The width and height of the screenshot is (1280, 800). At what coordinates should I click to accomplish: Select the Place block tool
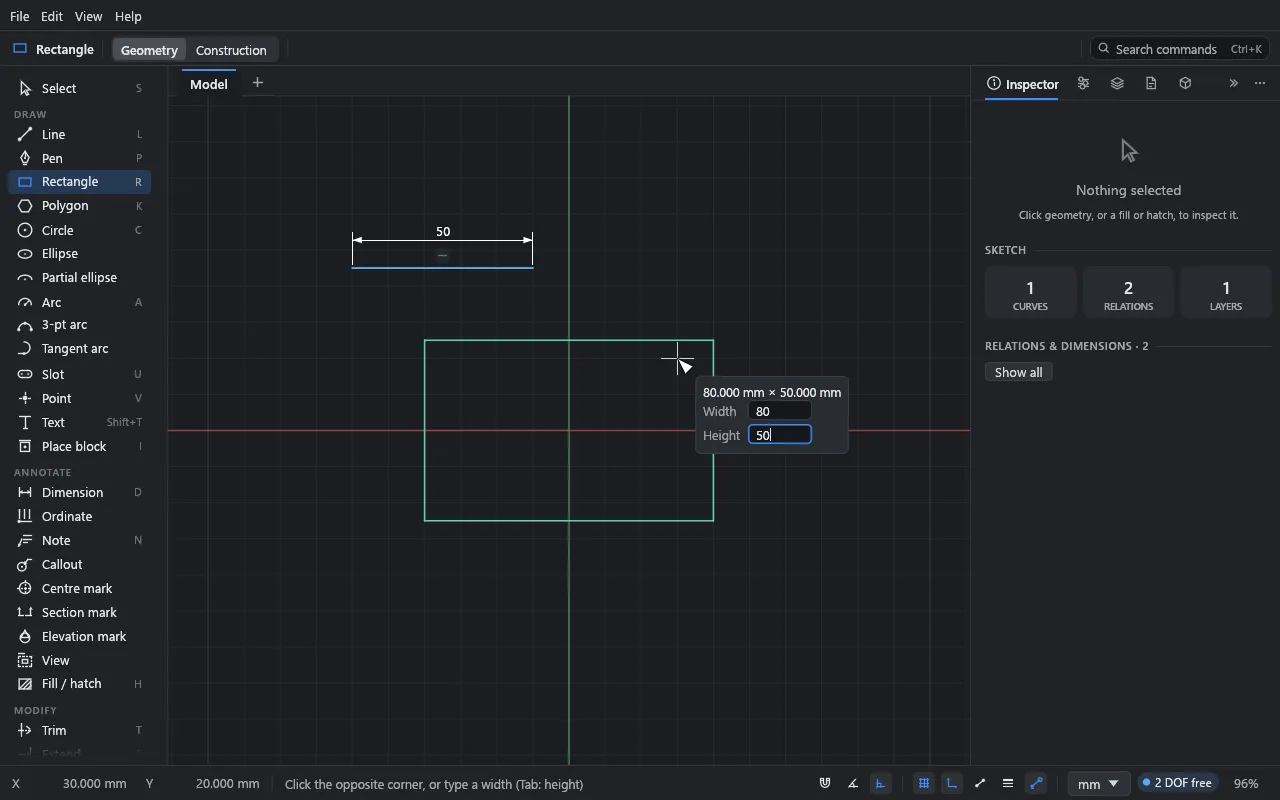click(80, 446)
